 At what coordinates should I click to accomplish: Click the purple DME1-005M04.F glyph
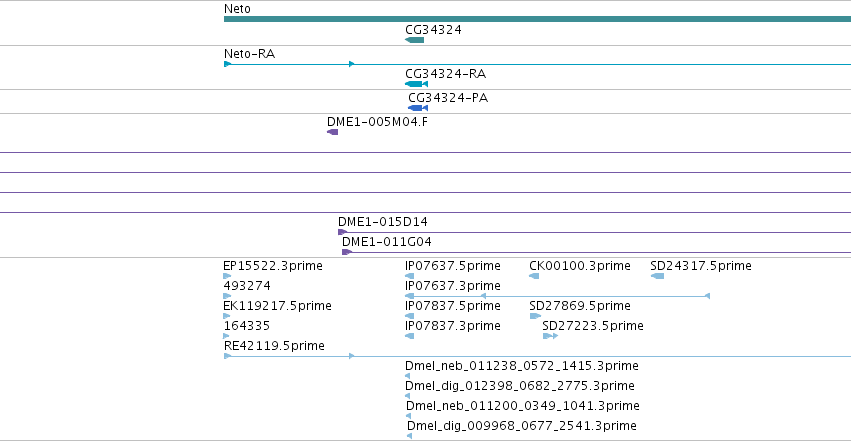click(x=333, y=132)
